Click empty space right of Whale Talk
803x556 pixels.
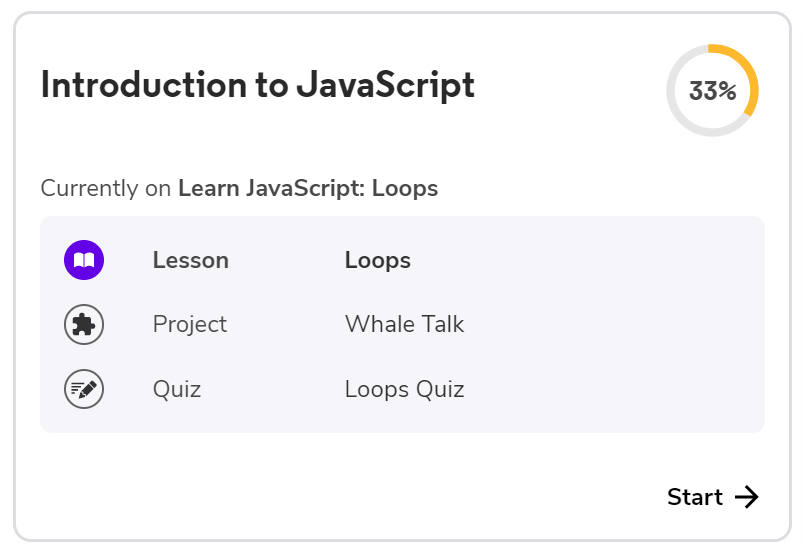click(x=610, y=325)
